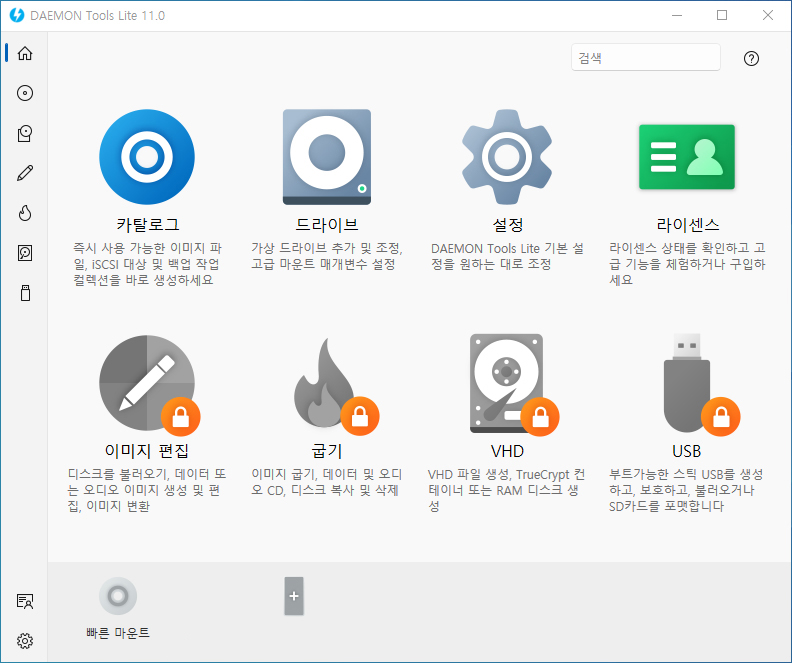
Task: Select the USB stick sidebar icon
Action: (x=25, y=293)
